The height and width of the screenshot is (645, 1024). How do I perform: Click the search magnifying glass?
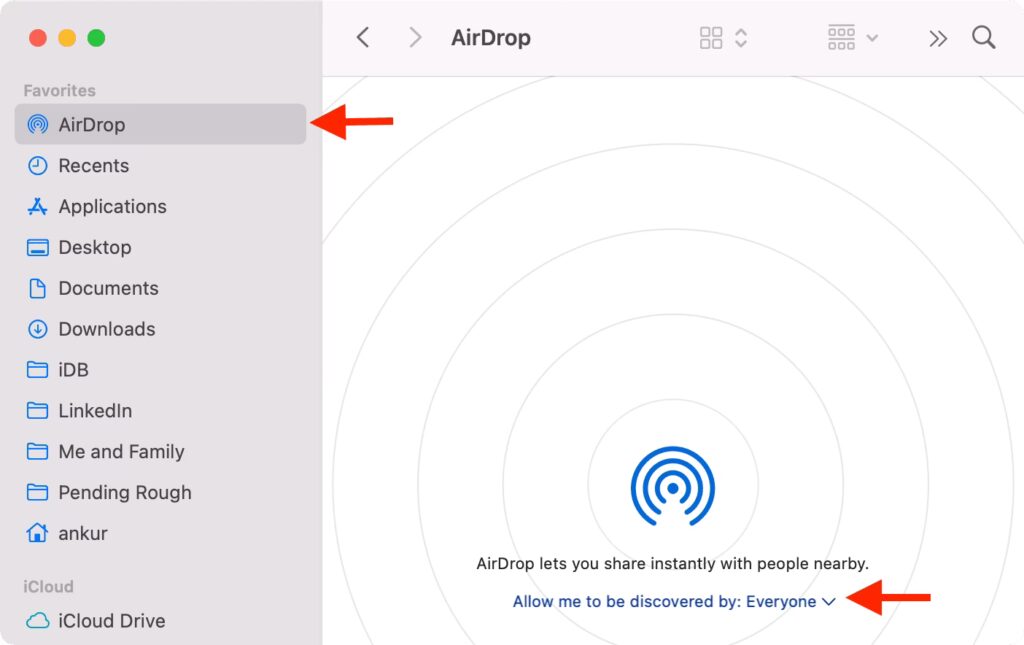[x=984, y=38]
